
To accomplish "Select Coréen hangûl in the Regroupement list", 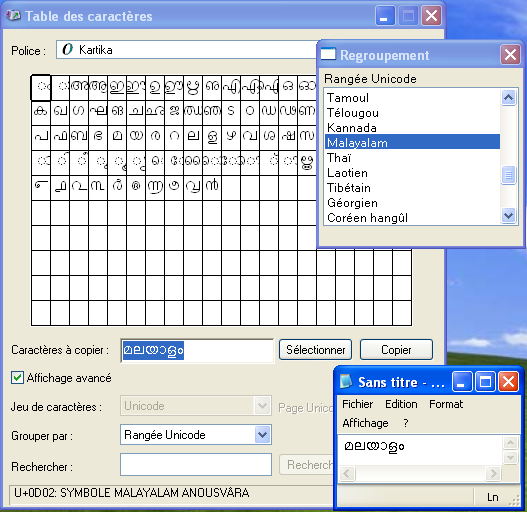I will [412, 218].
